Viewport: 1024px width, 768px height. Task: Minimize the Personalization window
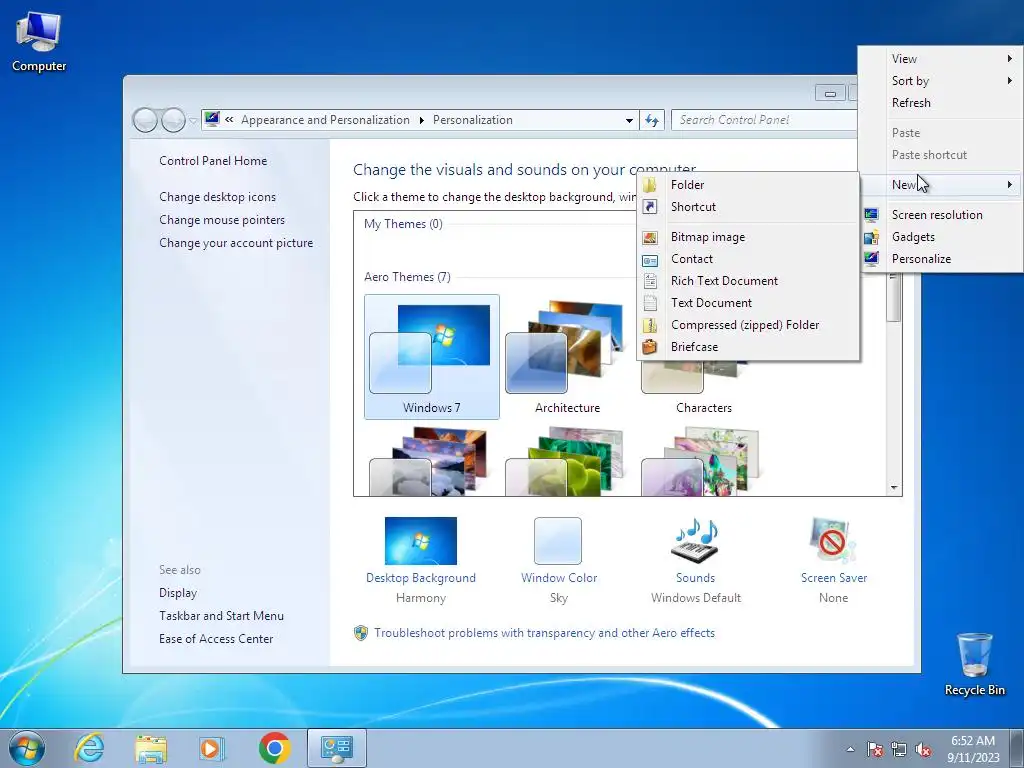(x=830, y=93)
